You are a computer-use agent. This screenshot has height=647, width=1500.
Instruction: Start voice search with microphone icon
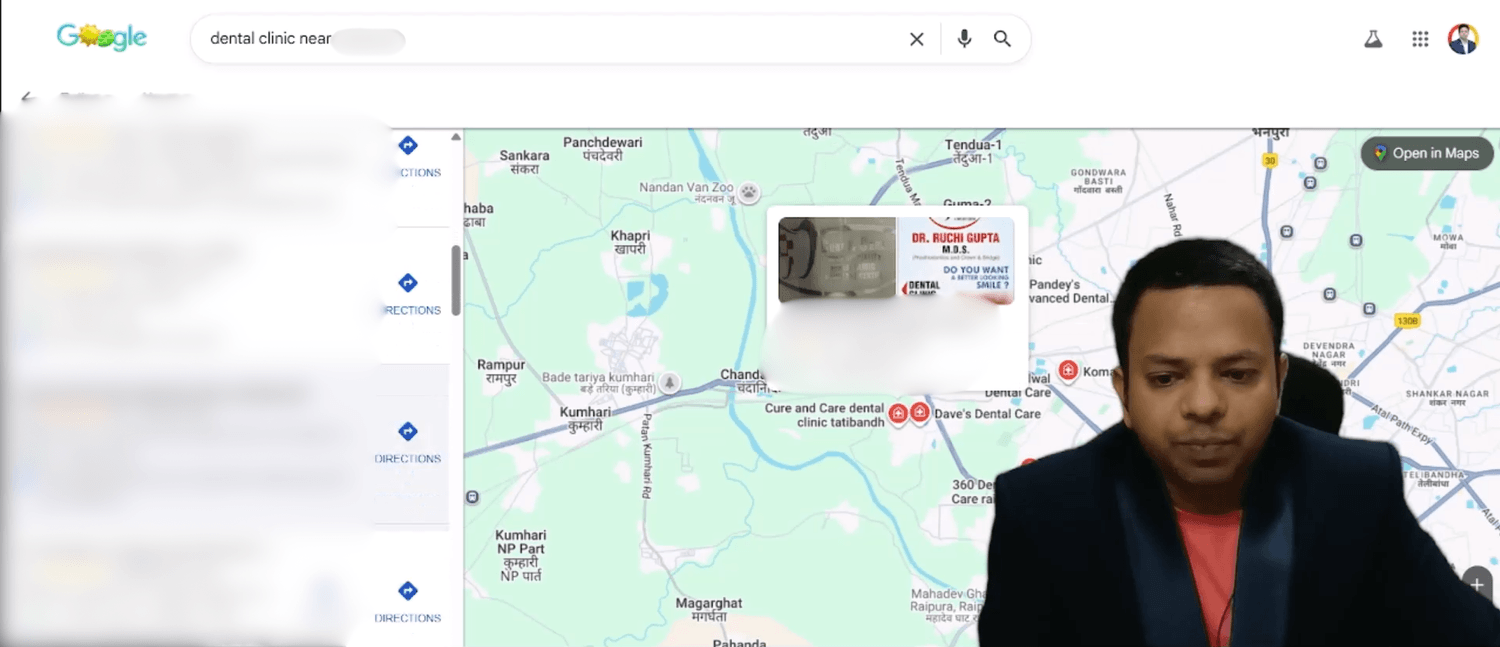tap(964, 39)
